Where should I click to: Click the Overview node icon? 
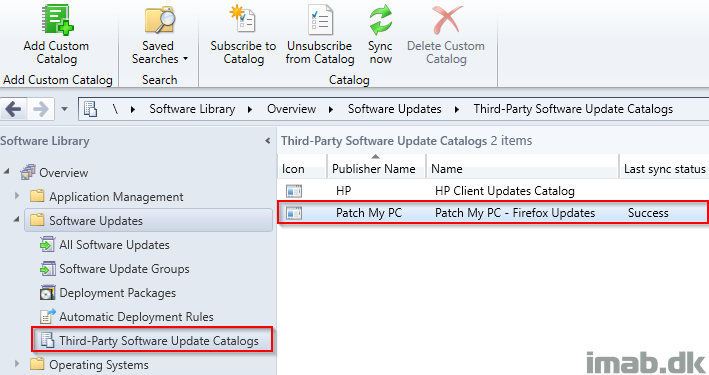pyautogui.click(x=28, y=172)
